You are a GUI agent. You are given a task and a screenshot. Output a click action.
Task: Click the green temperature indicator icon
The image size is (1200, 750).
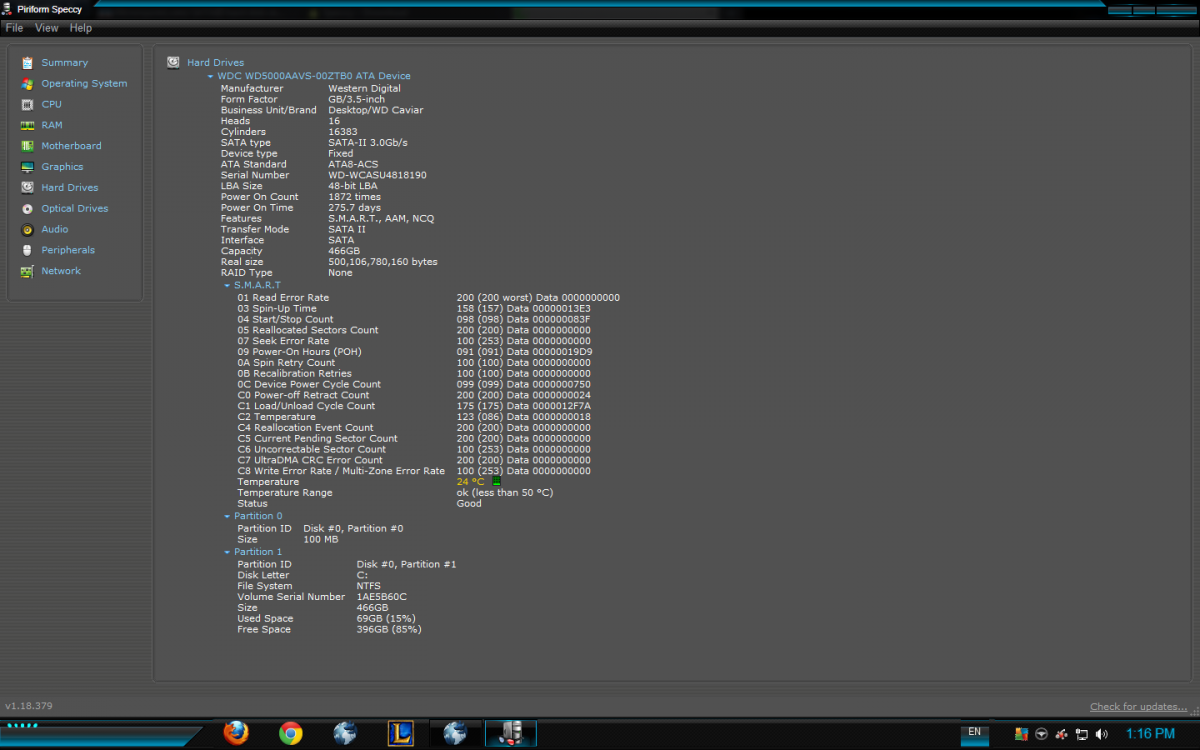(496, 482)
